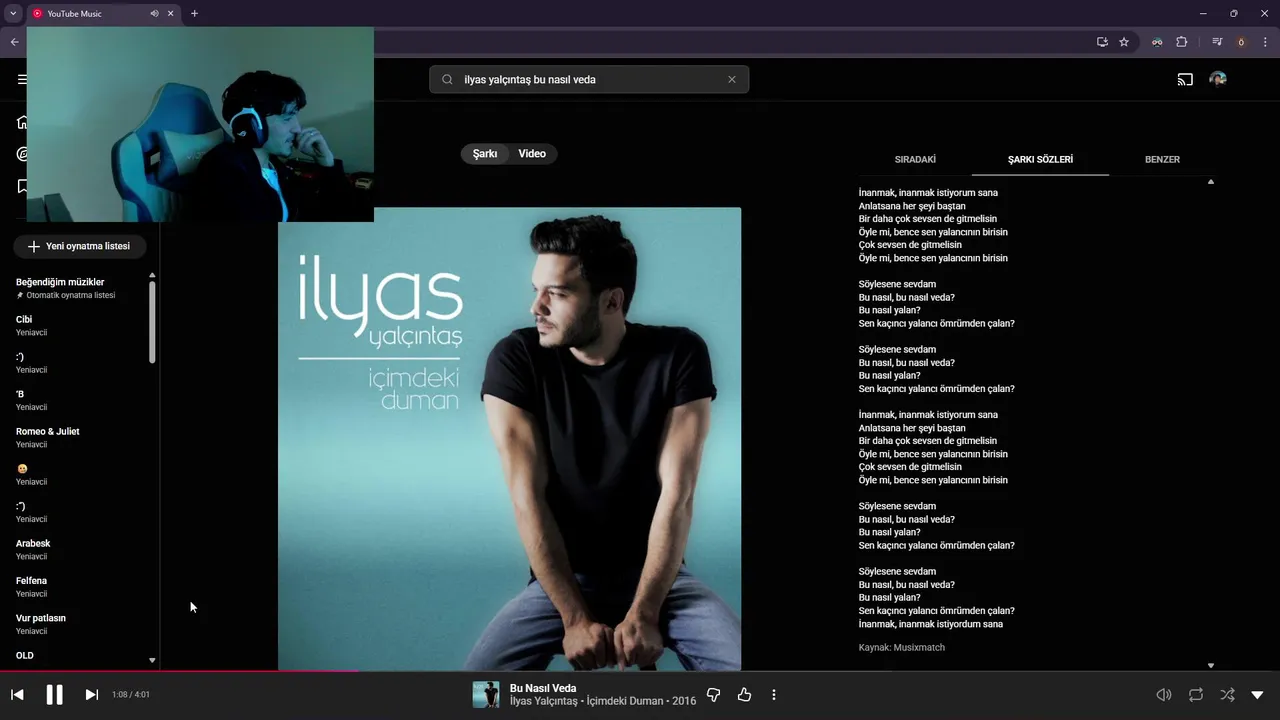Click the small album thumbnail in player bar
This screenshot has width=1280, height=720.
486,695
